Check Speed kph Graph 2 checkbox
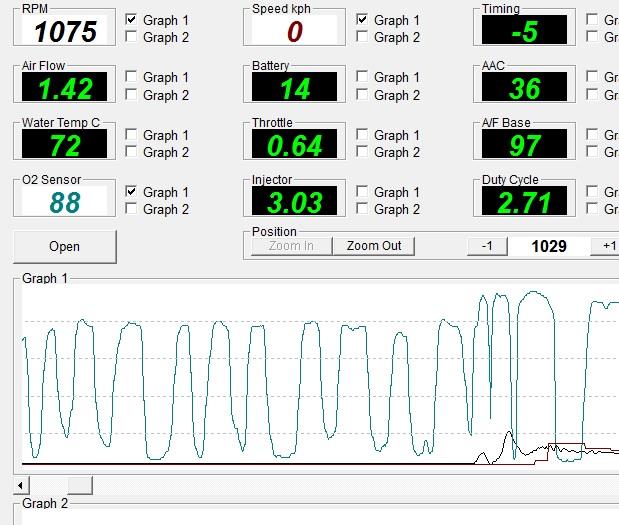Image resolution: width=619 pixels, height=525 pixels. click(362, 36)
